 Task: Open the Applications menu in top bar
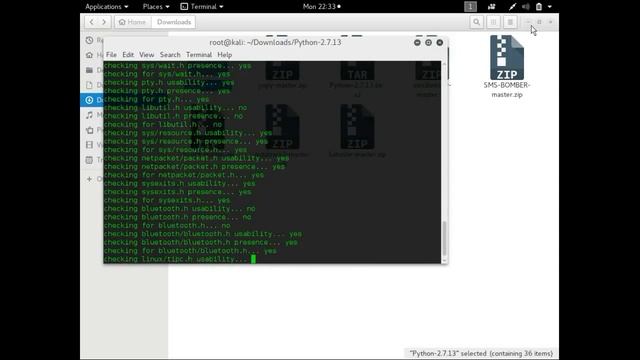[x=107, y=7]
